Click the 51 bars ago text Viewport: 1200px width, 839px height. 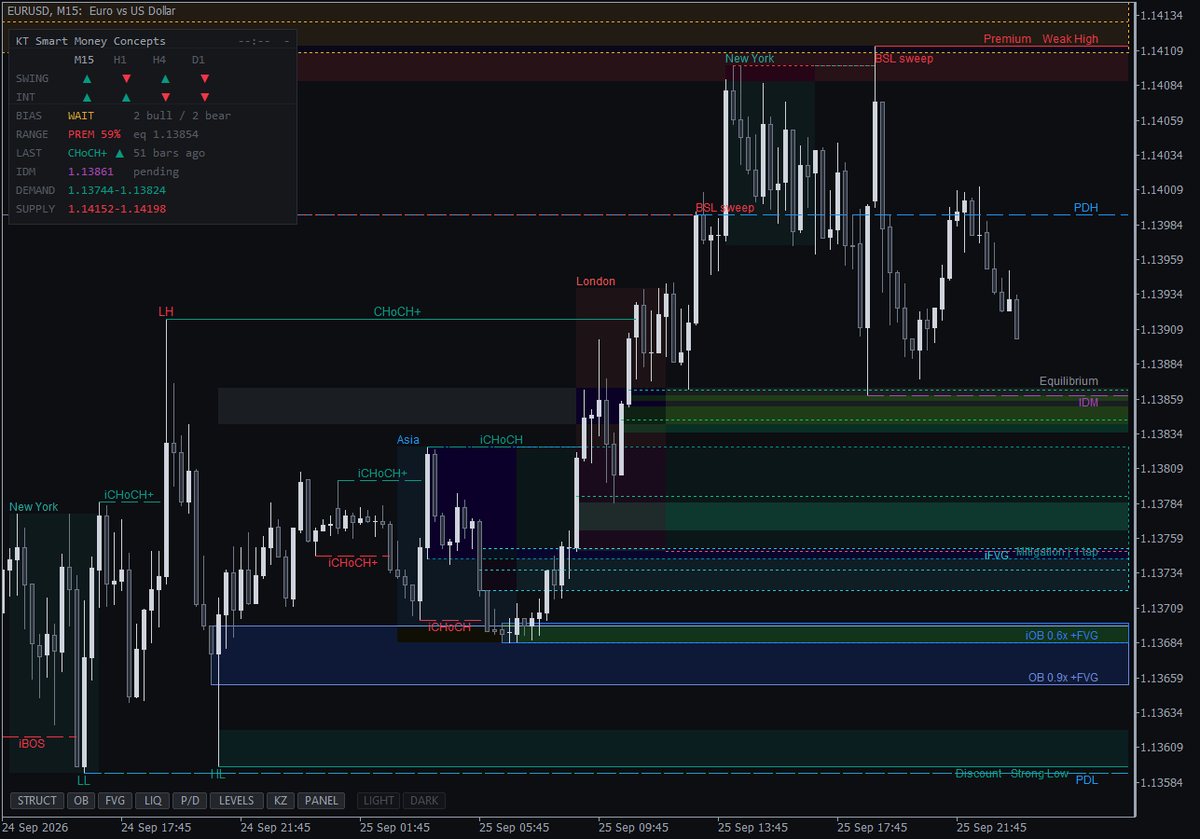click(169, 153)
